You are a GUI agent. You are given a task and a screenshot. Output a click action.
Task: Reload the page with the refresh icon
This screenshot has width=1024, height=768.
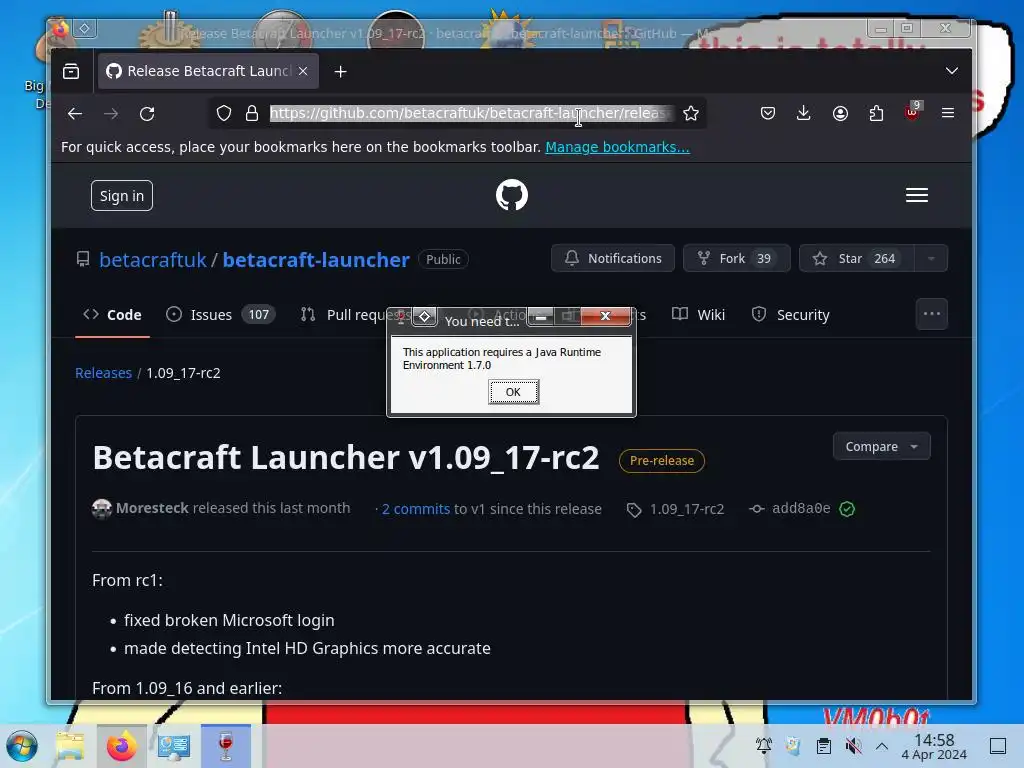tap(147, 114)
